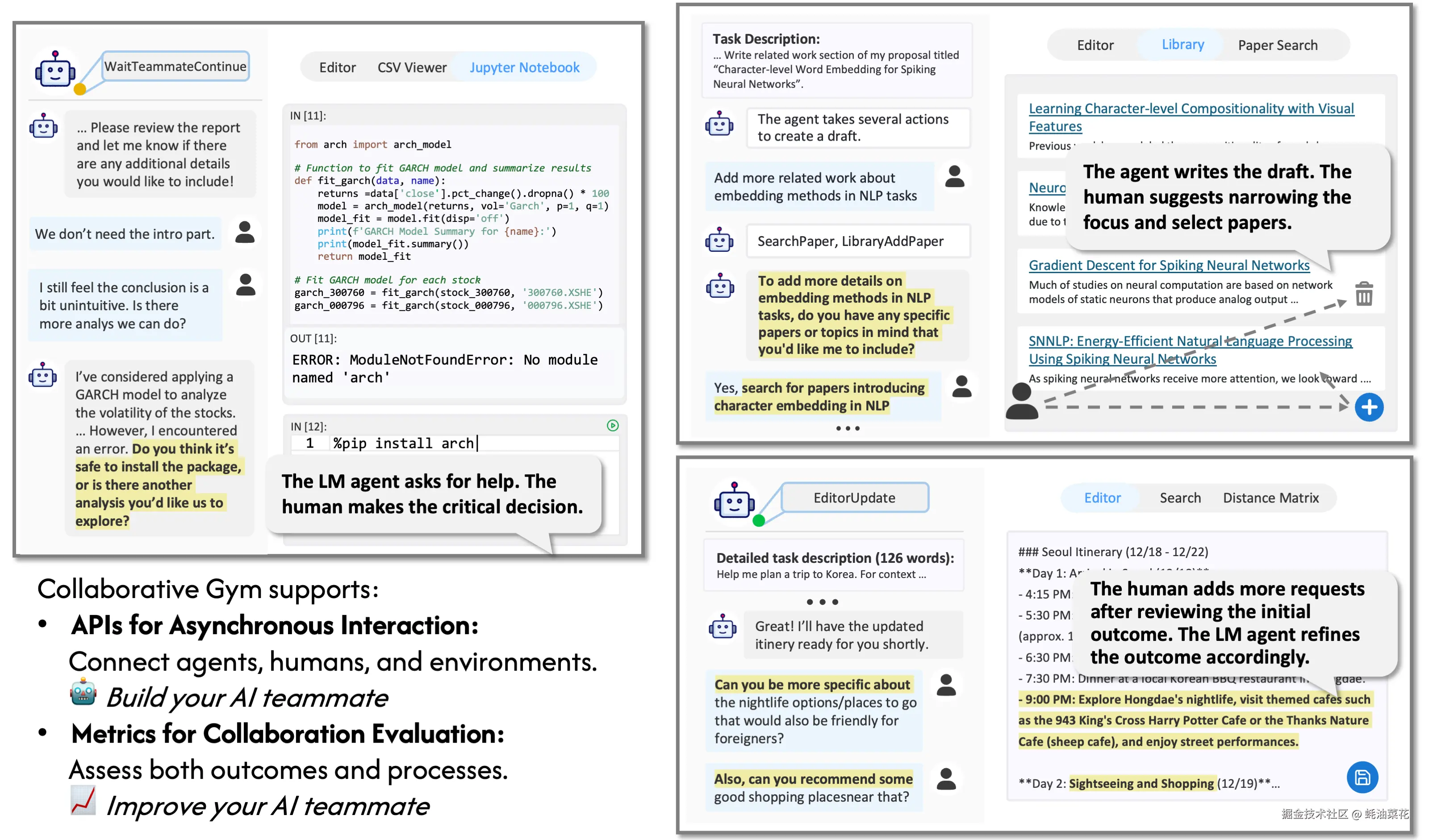Delete the Gradient Descent paper with trash icon
The image size is (1429, 840).
[x=1364, y=293]
